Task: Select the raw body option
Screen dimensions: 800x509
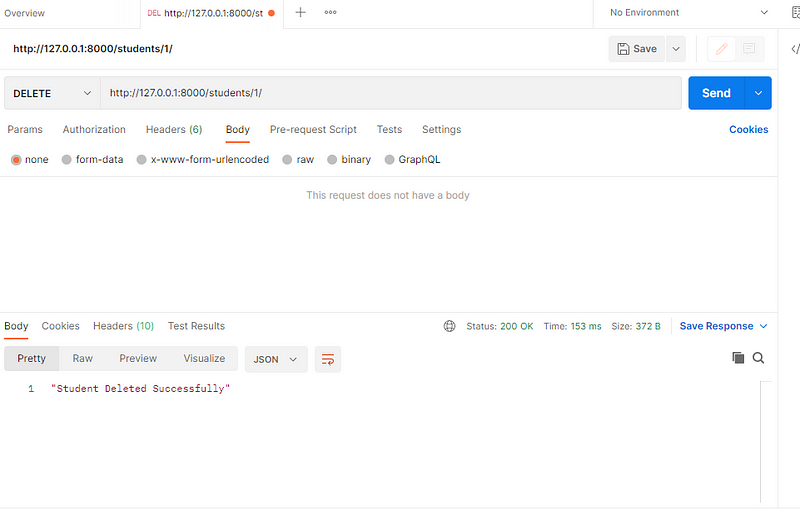Action: 298,160
